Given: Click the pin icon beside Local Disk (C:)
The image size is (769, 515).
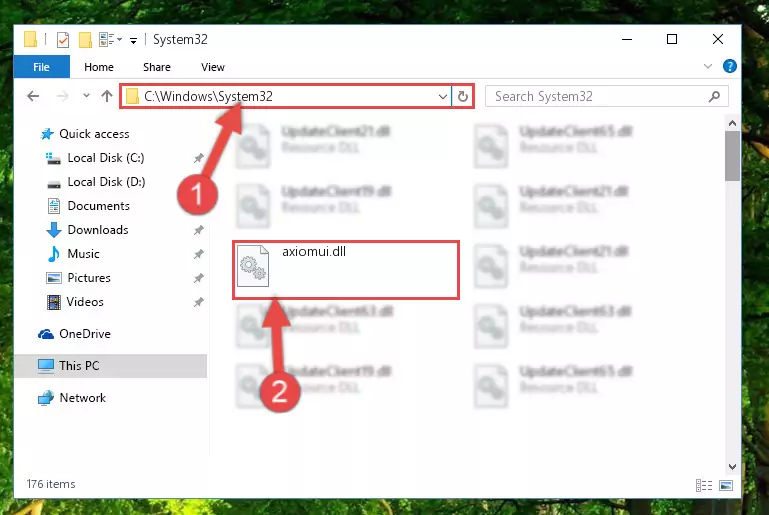Looking at the screenshot, I should pos(199,158).
